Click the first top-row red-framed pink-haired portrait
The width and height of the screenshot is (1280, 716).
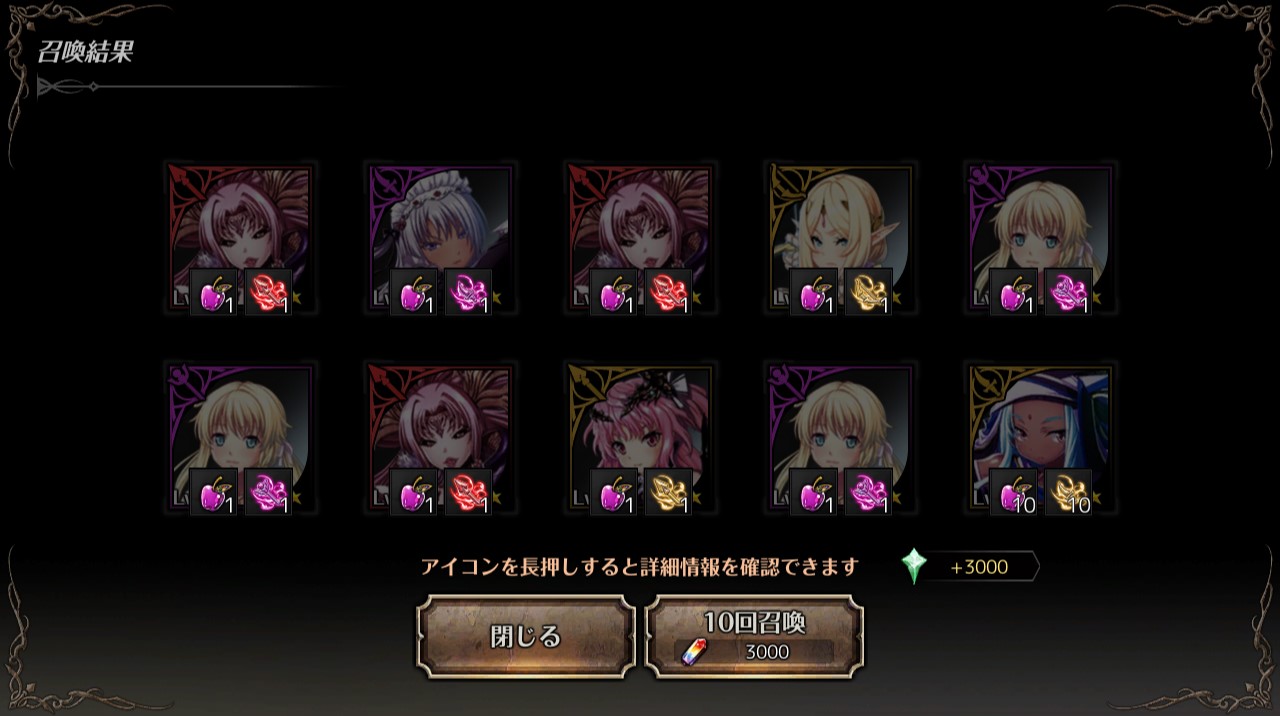pos(240,238)
